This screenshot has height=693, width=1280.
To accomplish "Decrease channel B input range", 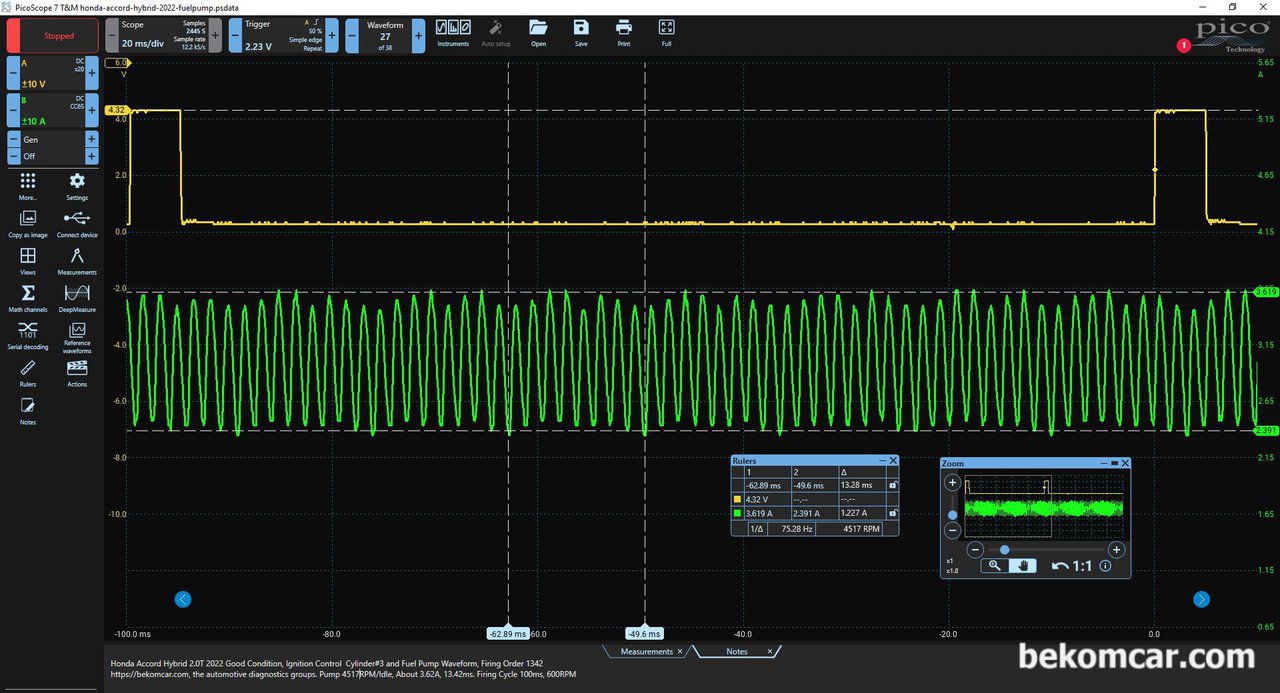I will (13, 110).
